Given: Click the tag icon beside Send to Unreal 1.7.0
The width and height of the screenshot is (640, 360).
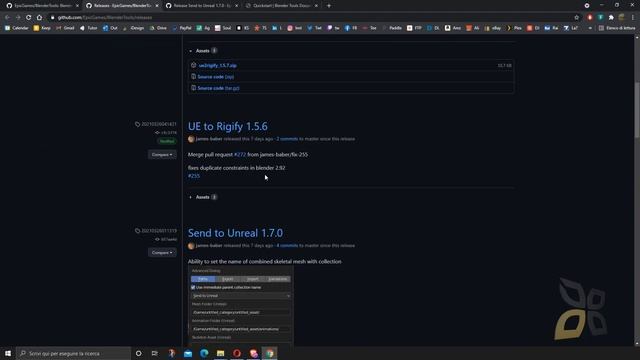Looking at the screenshot, I should [x=138, y=231].
